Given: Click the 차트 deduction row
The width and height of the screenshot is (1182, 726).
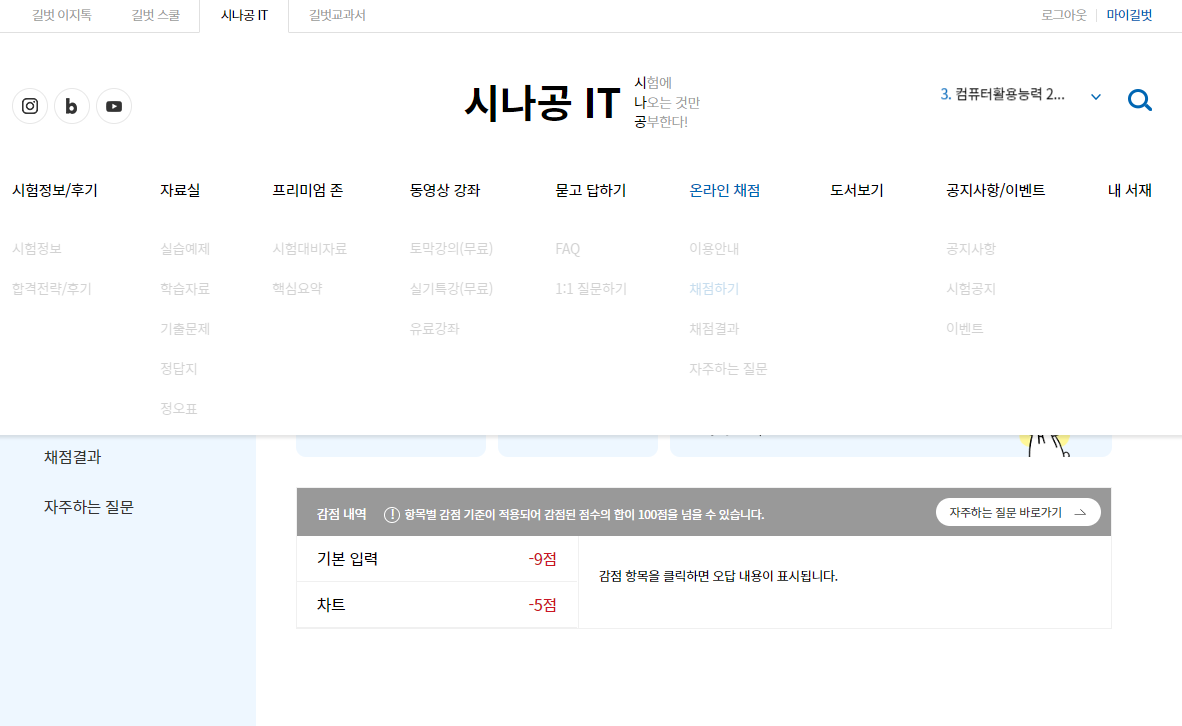Looking at the screenshot, I should coord(437,605).
